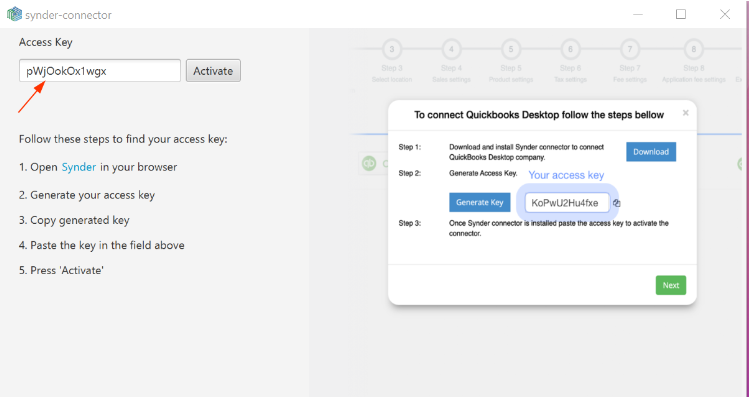
Task: Select Step 4 Sales settings circle
Action: point(451,49)
